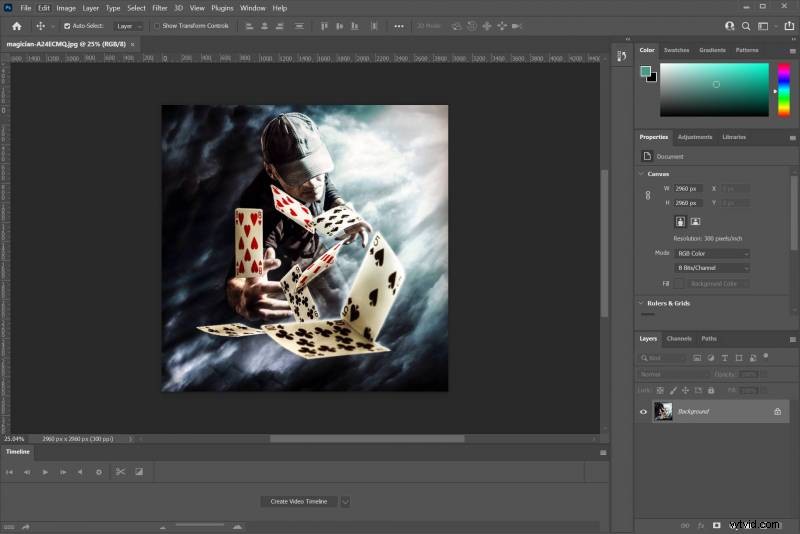Open the Plugins menu
This screenshot has width=800, height=534.
tap(222, 8)
